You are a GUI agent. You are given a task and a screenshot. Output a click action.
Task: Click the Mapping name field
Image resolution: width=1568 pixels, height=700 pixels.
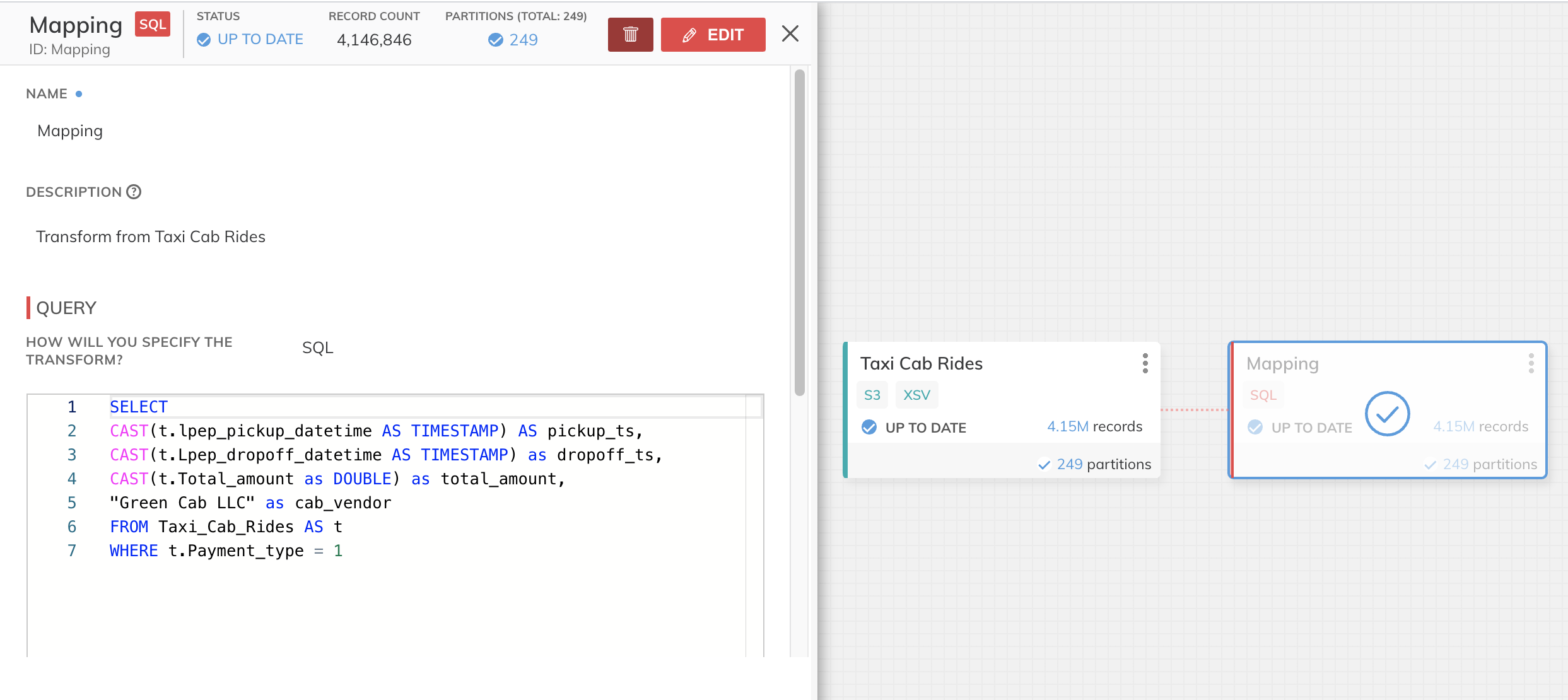[70, 131]
